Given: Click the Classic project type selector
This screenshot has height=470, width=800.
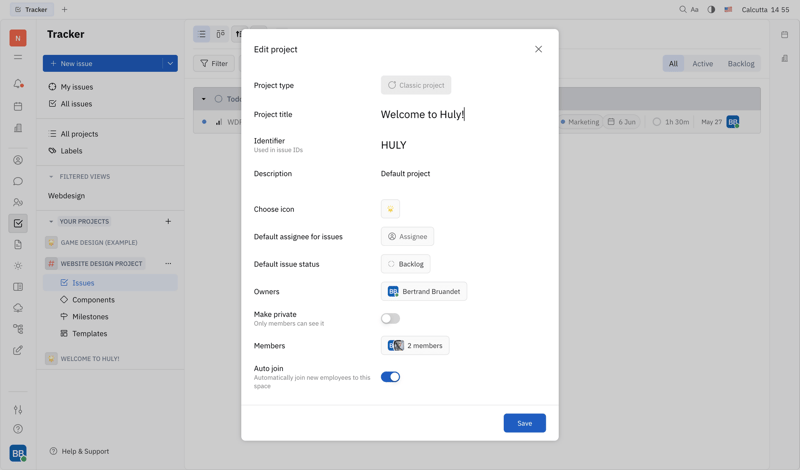Looking at the screenshot, I should click(416, 85).
